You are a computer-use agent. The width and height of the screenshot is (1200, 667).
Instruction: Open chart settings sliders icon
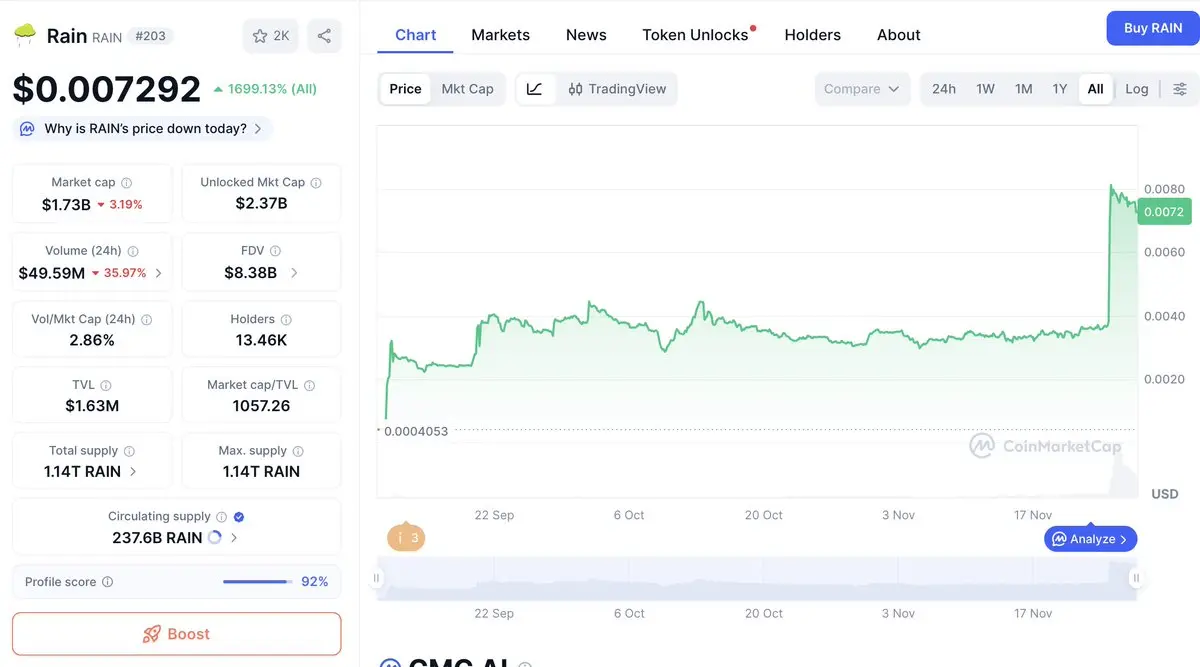point(1180,89)
